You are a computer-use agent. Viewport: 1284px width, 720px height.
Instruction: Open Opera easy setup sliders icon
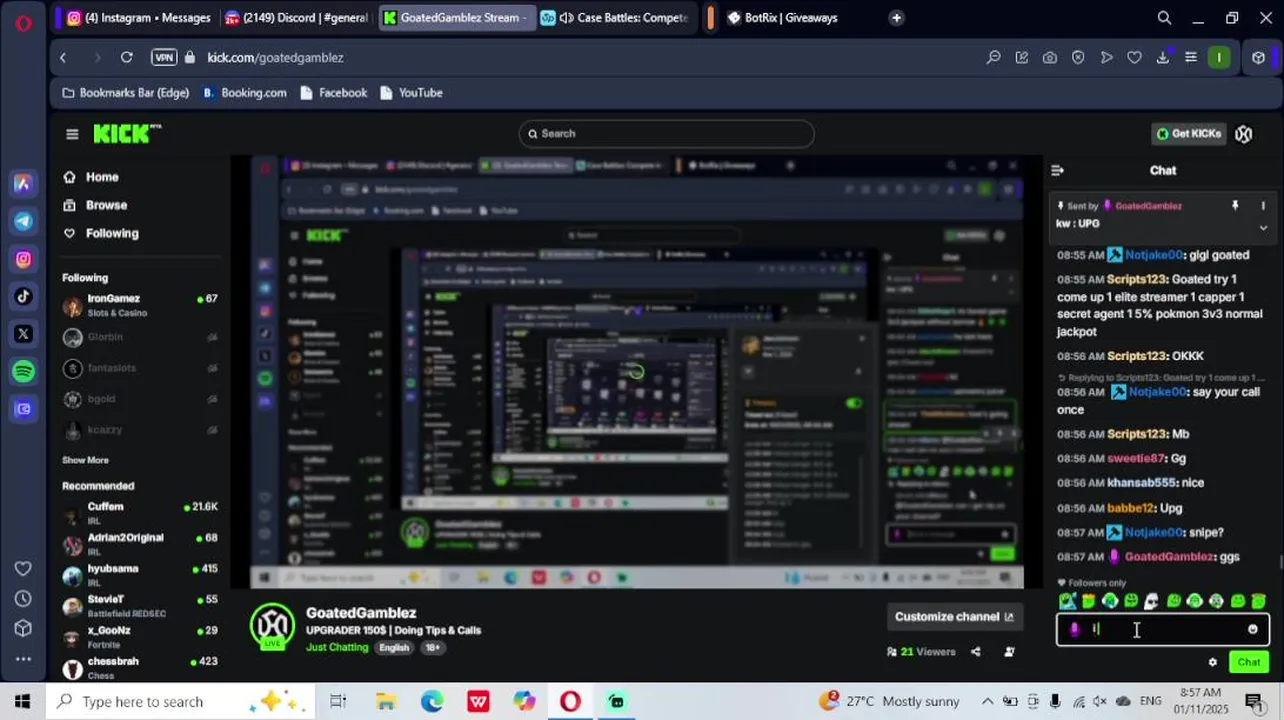pyautogui.click(x=1190, y=57)
